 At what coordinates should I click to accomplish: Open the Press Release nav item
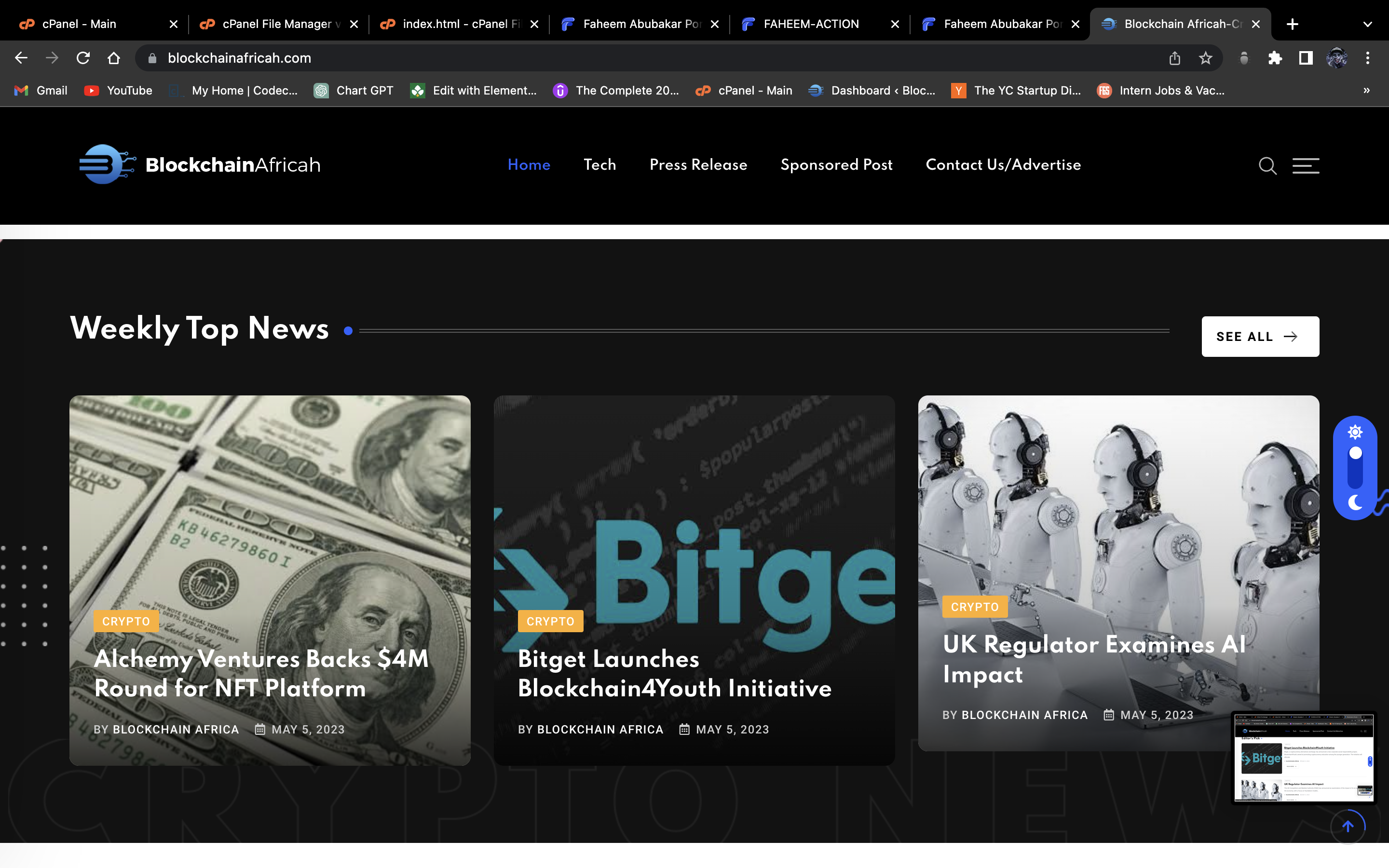point(698,165)
